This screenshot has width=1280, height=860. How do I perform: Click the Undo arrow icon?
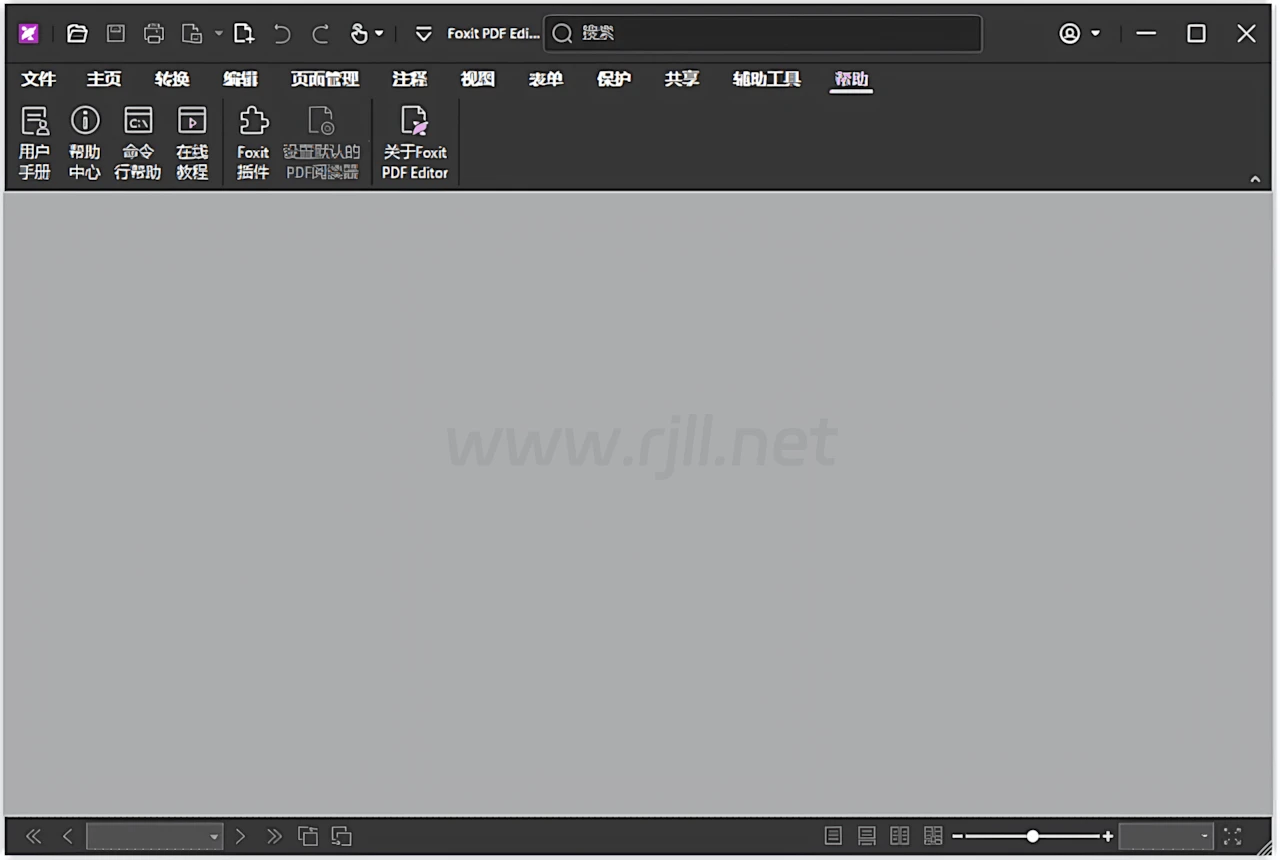pos(282,34)
